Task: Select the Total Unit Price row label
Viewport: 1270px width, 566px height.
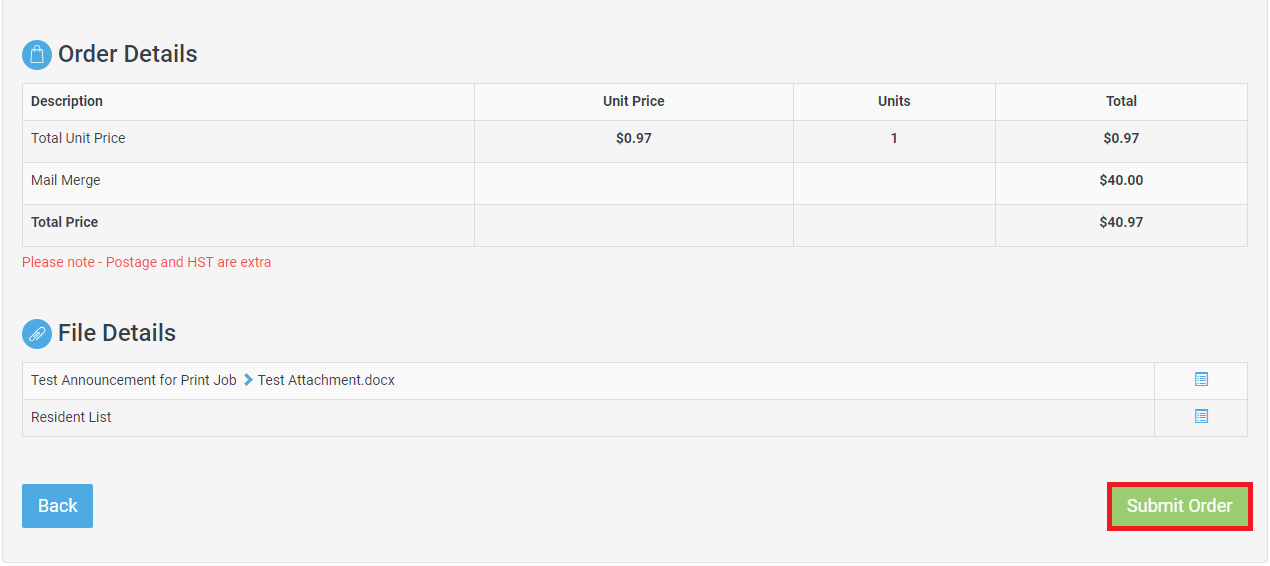Action: (x=78, y=138)
